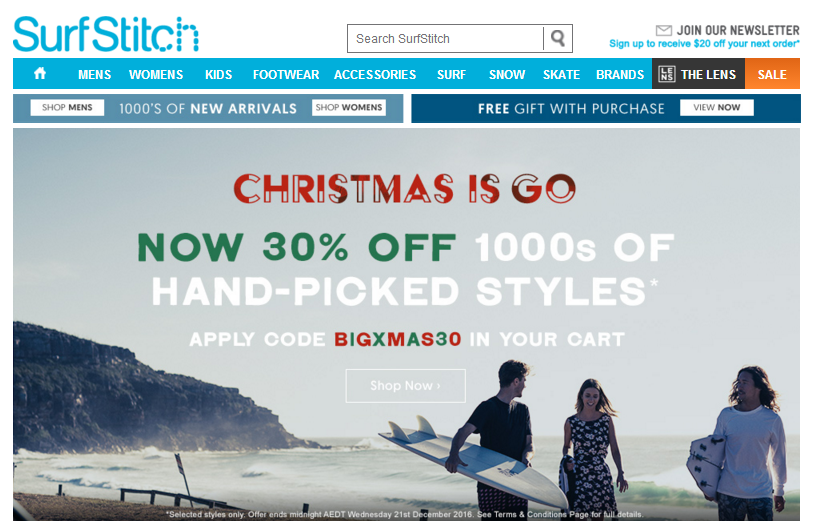Click Shop Now on Christmas banner
This screenshot has height=521, width=813.
pos(405,386)
